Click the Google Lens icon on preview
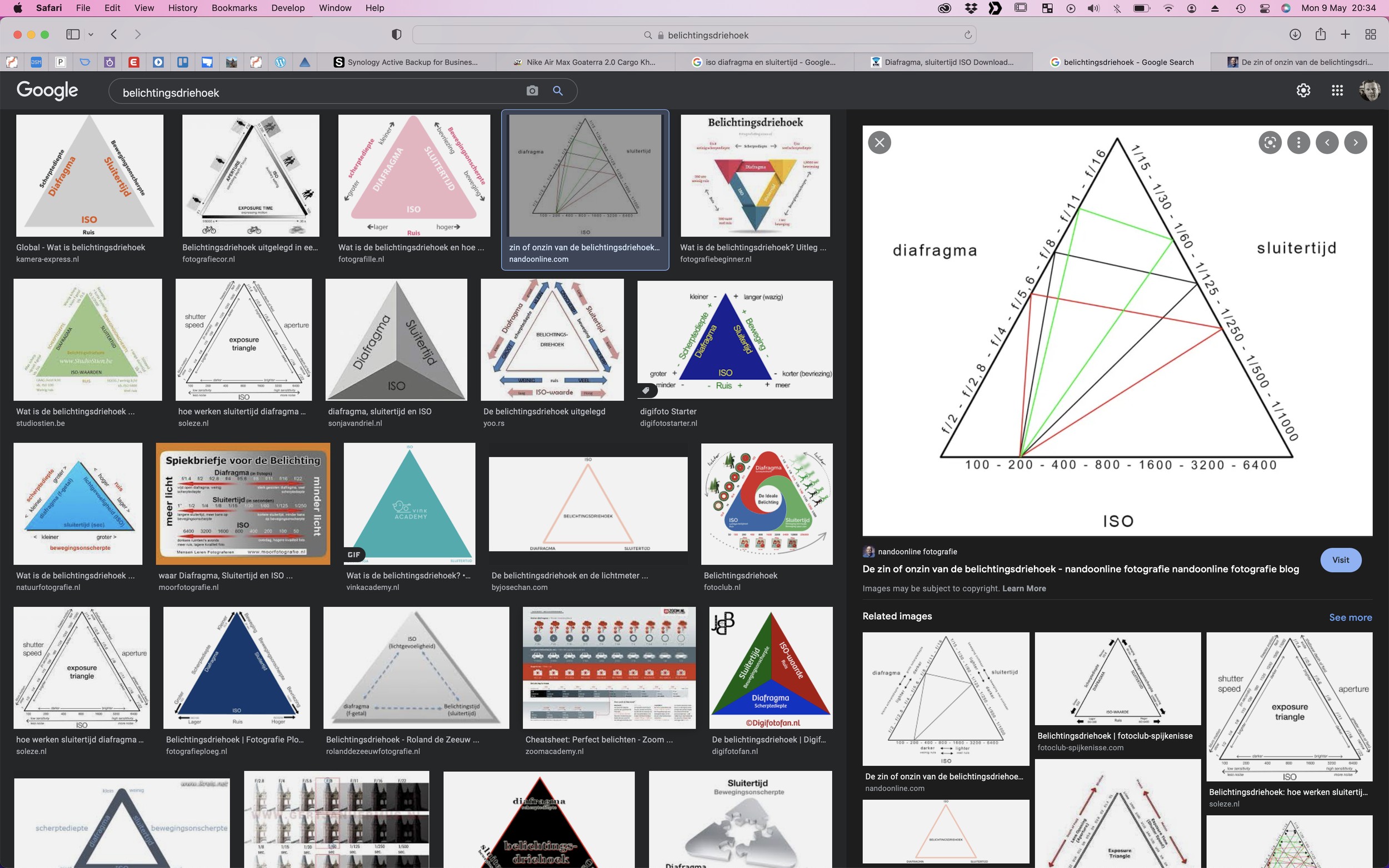 [1270, 142]
